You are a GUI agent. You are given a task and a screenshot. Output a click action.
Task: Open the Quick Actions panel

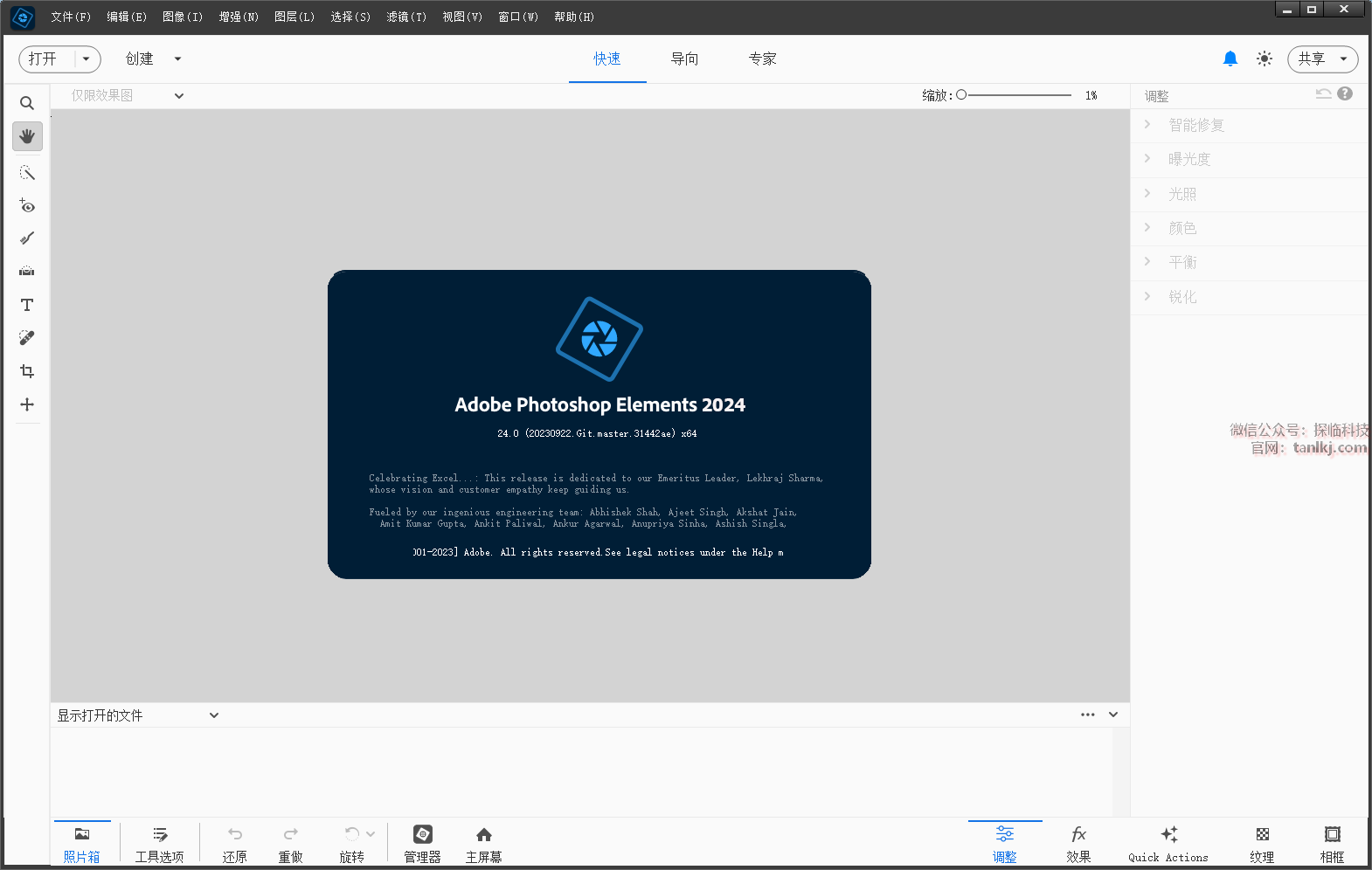1168,844
